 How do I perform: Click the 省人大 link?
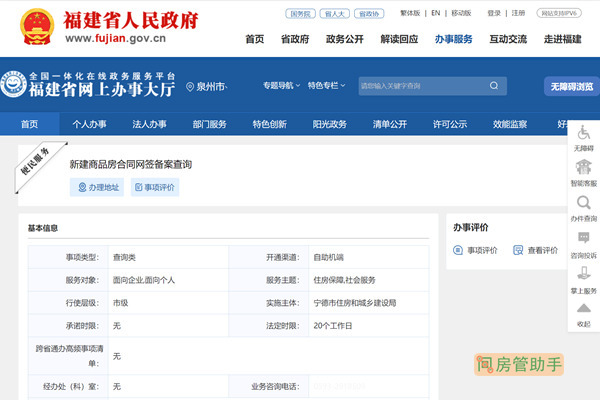tap(334, 14)
